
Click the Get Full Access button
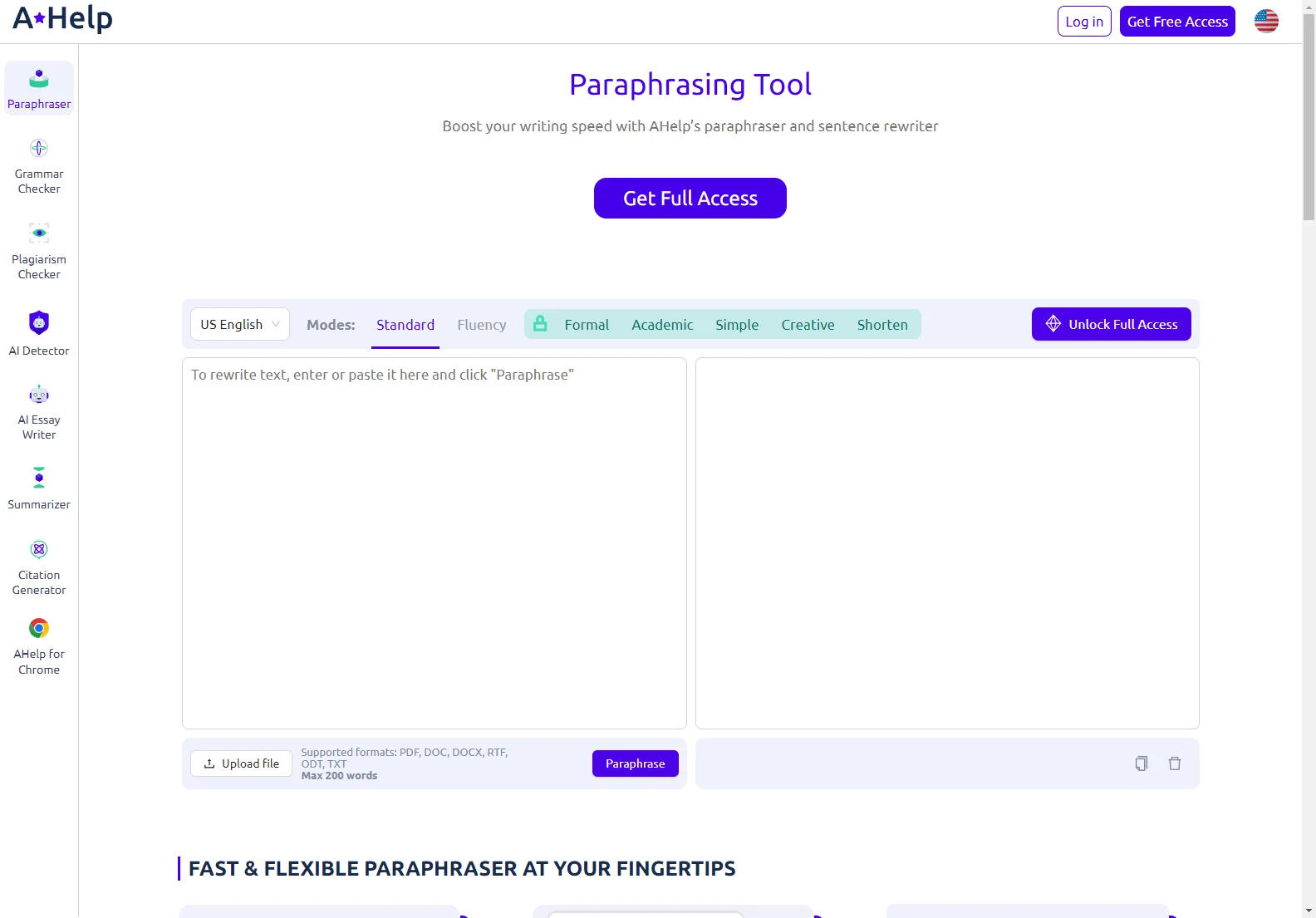pos(690,199)
